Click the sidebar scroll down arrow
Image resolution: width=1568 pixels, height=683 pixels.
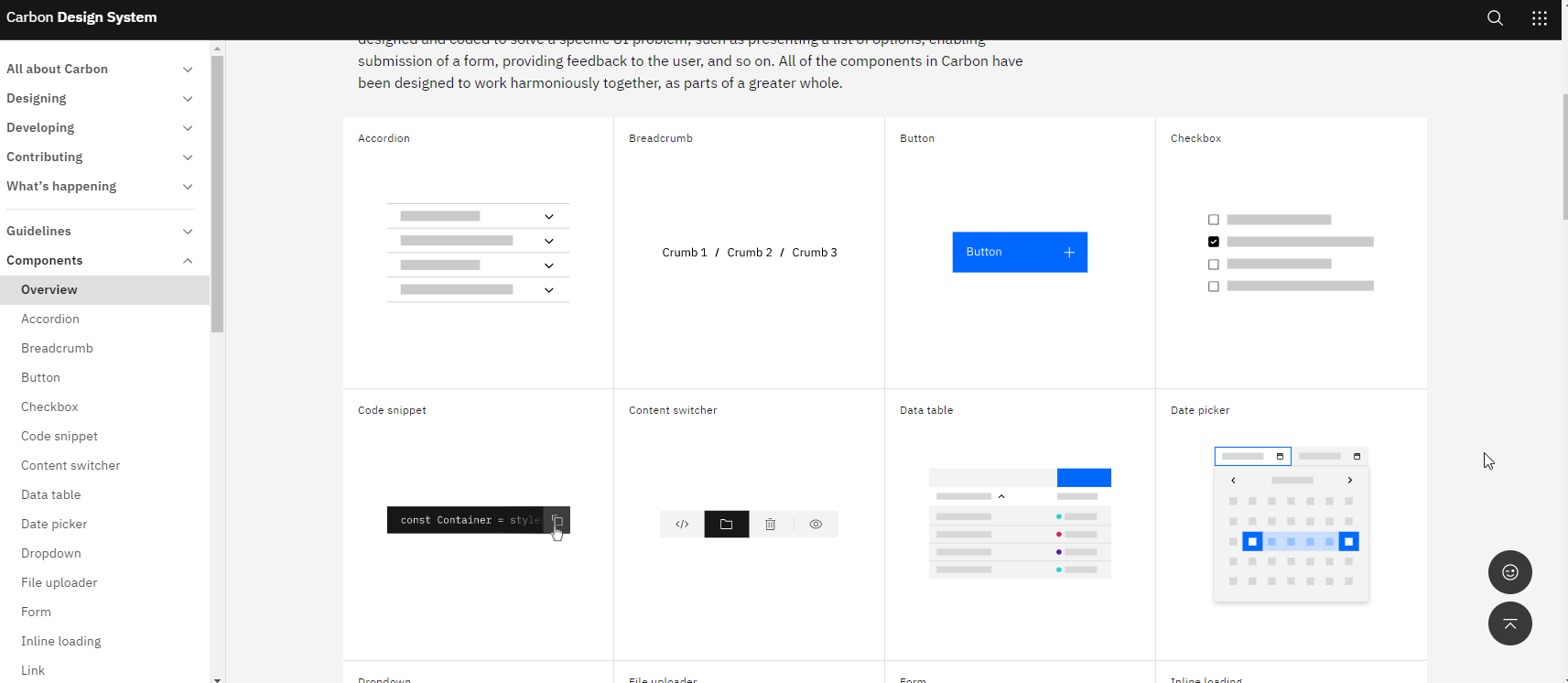217,679
